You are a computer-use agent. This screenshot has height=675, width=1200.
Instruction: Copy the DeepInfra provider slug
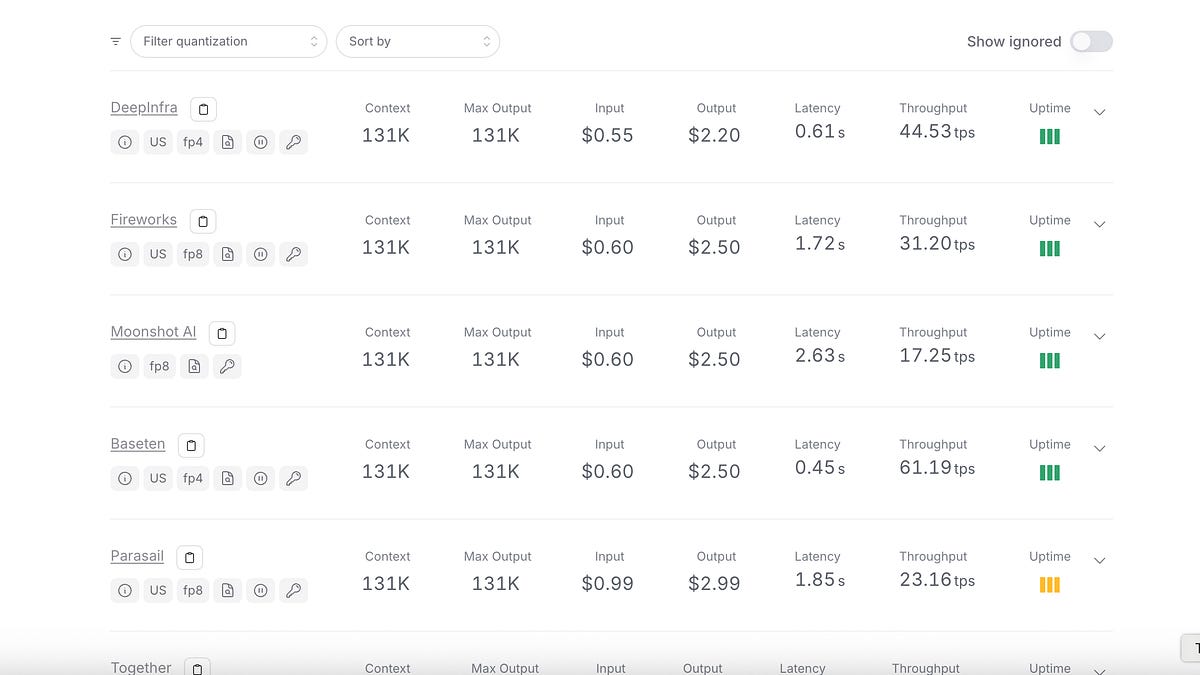[203, 109]
